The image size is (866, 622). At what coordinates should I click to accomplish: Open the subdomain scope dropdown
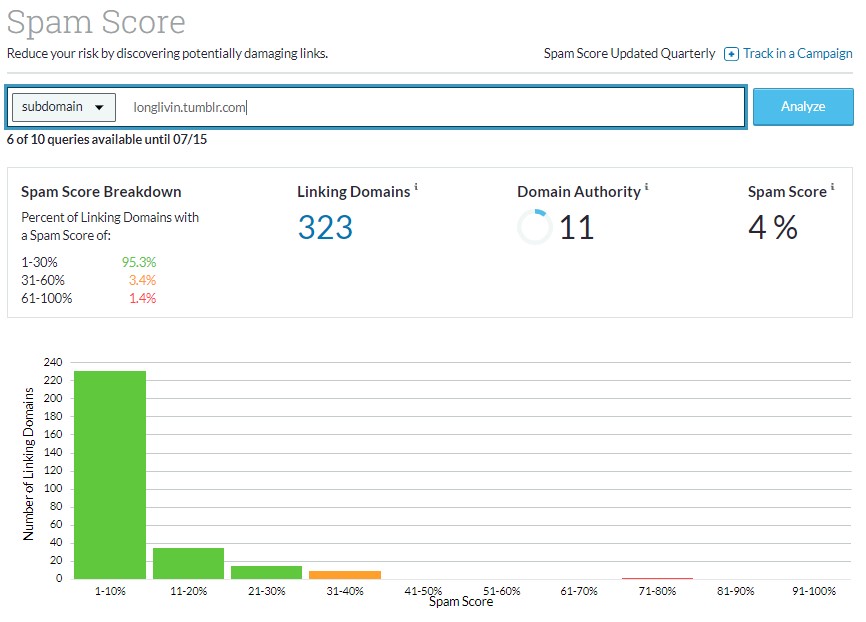click(64, 107)
